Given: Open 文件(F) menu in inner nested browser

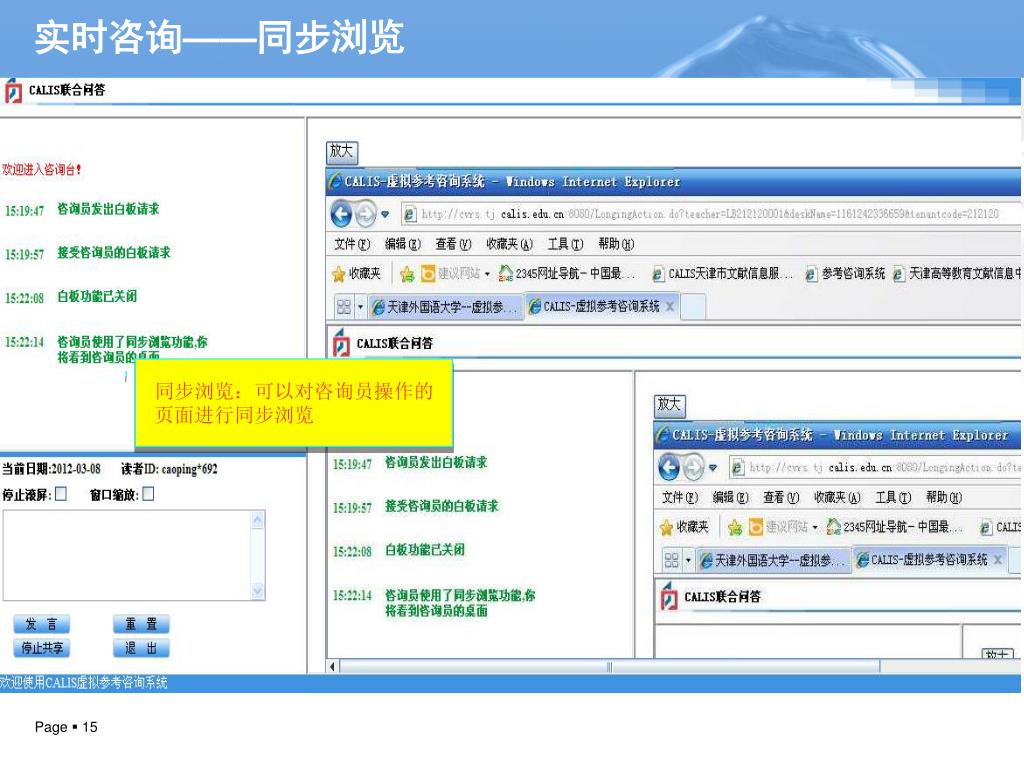Looking at the screenshot, I should 680,498.
